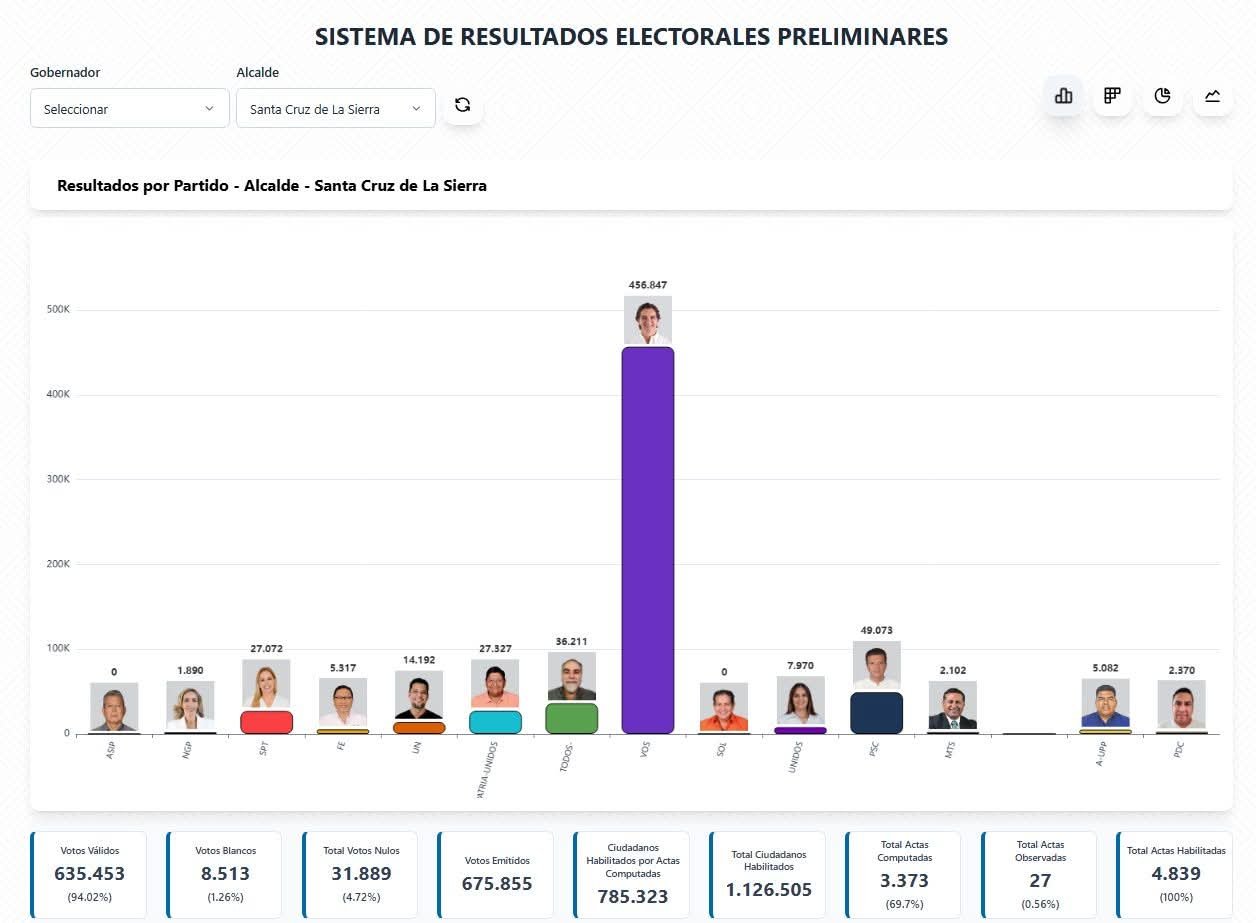Switch to the line chart view
The image size is (1256, 923).
1212,96
